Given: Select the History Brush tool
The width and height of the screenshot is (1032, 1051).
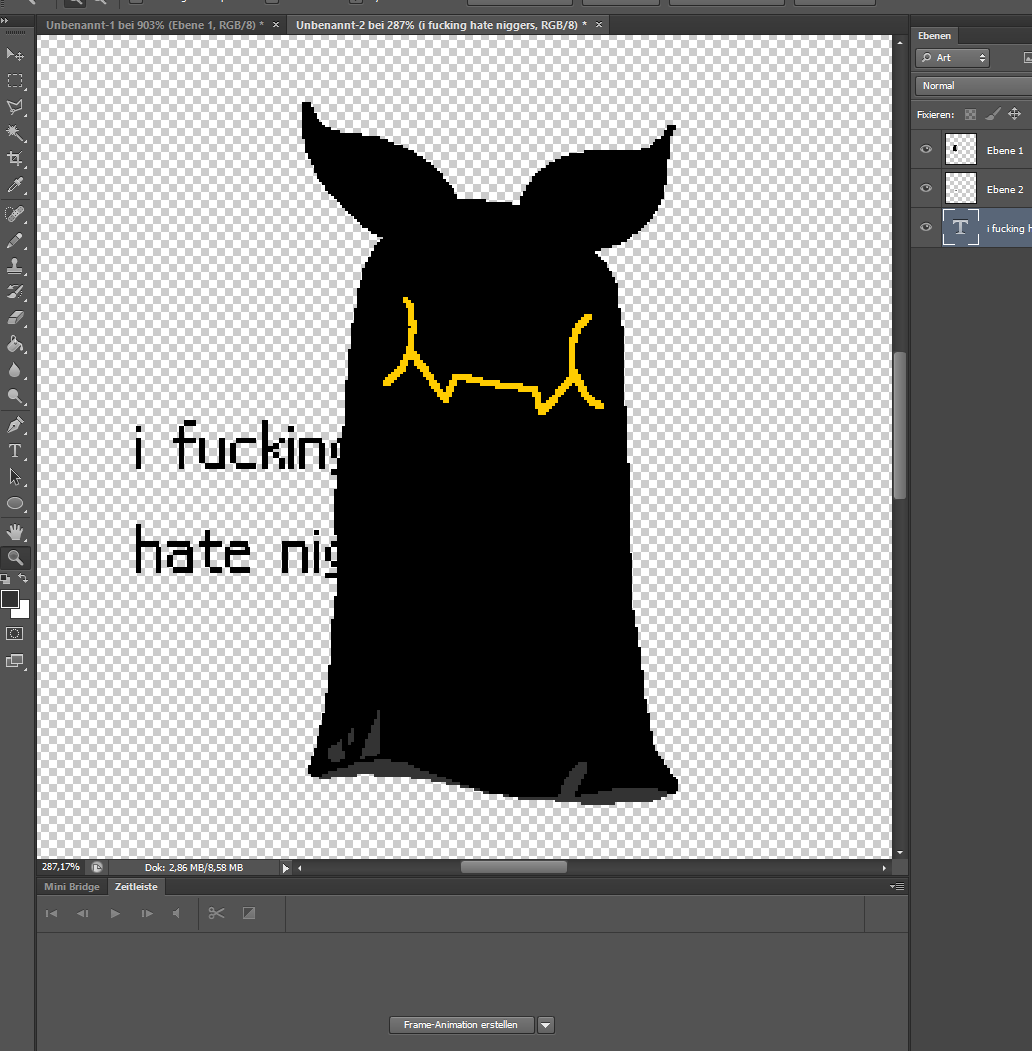Looking at the screenshot, I should point(15,292).
